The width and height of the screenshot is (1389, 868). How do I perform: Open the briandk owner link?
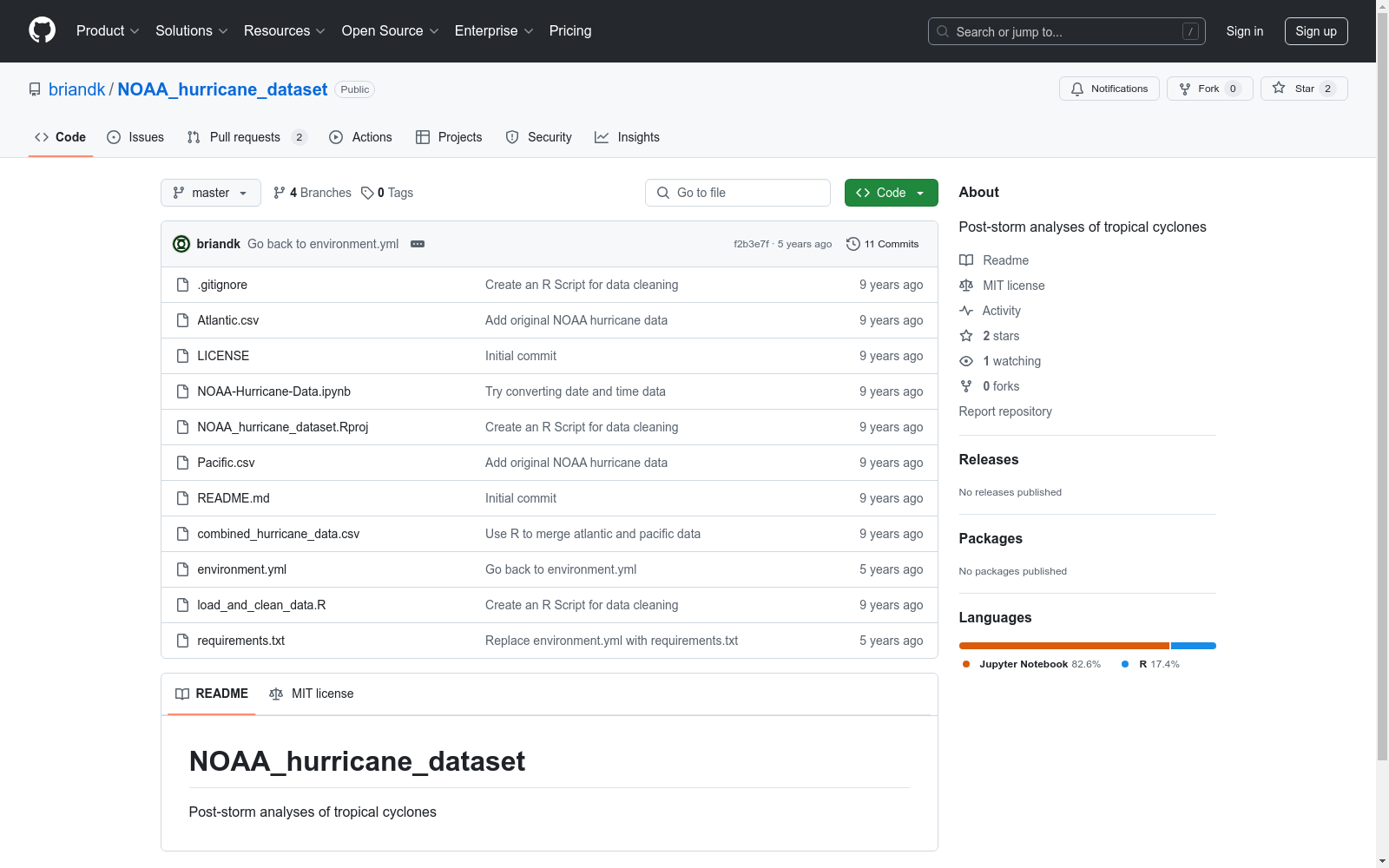(x=76, y=89)
